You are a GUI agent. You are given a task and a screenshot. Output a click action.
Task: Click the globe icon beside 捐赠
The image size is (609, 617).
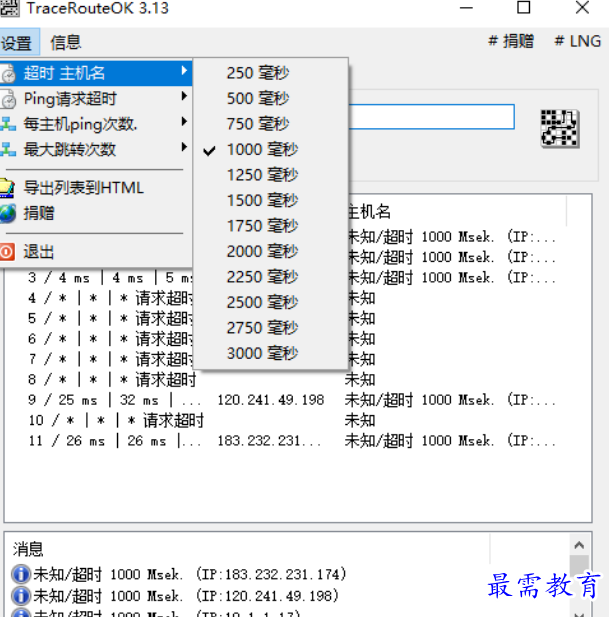click(x=7, y=213)
